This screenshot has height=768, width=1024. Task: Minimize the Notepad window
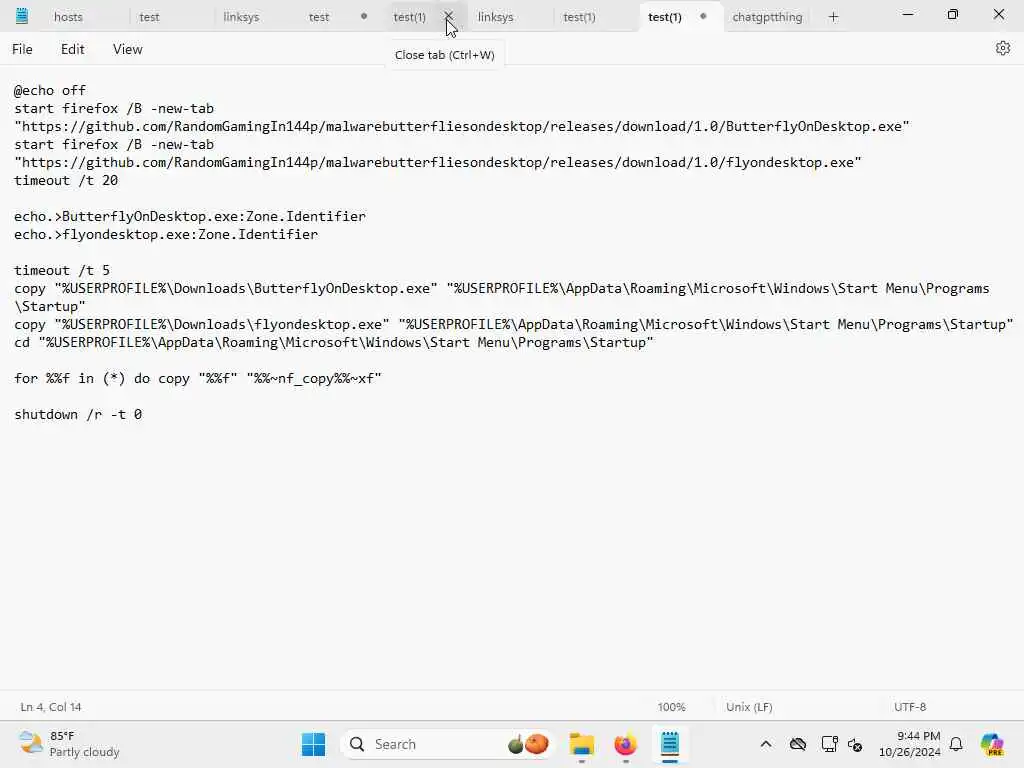click(x=908, y=14)
